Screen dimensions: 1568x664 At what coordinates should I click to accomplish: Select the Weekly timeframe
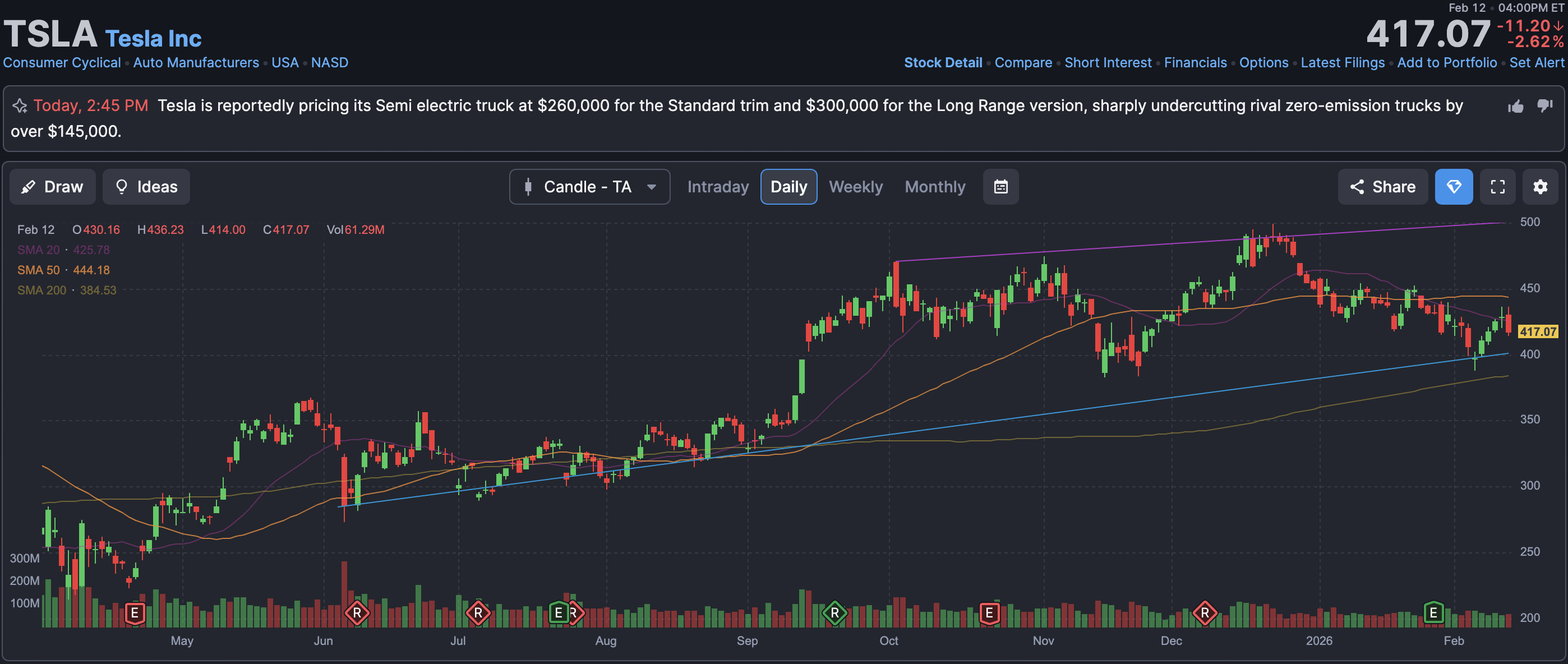(855, 187)
